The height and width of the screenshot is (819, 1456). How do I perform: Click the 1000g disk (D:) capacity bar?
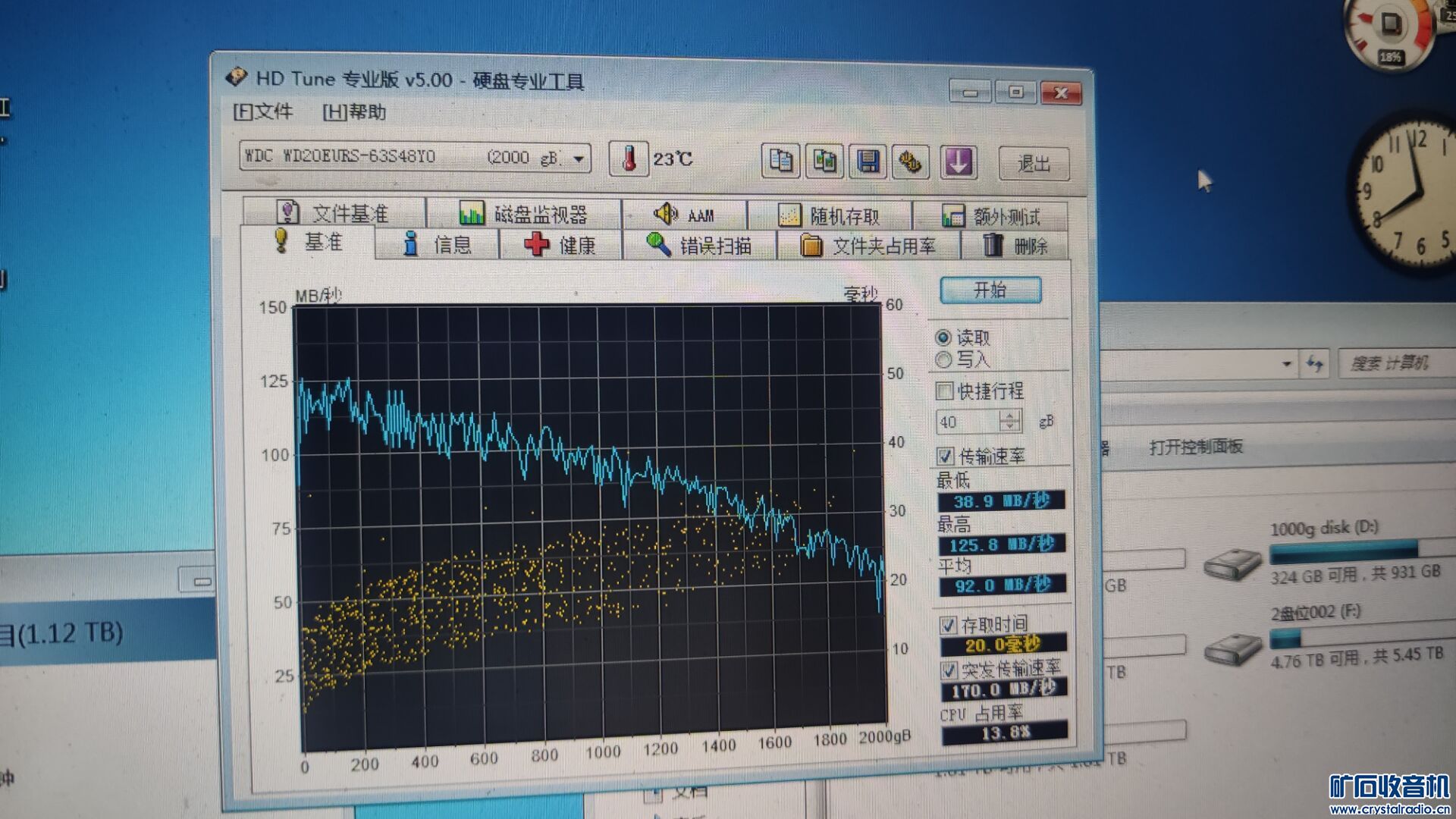1363,550
